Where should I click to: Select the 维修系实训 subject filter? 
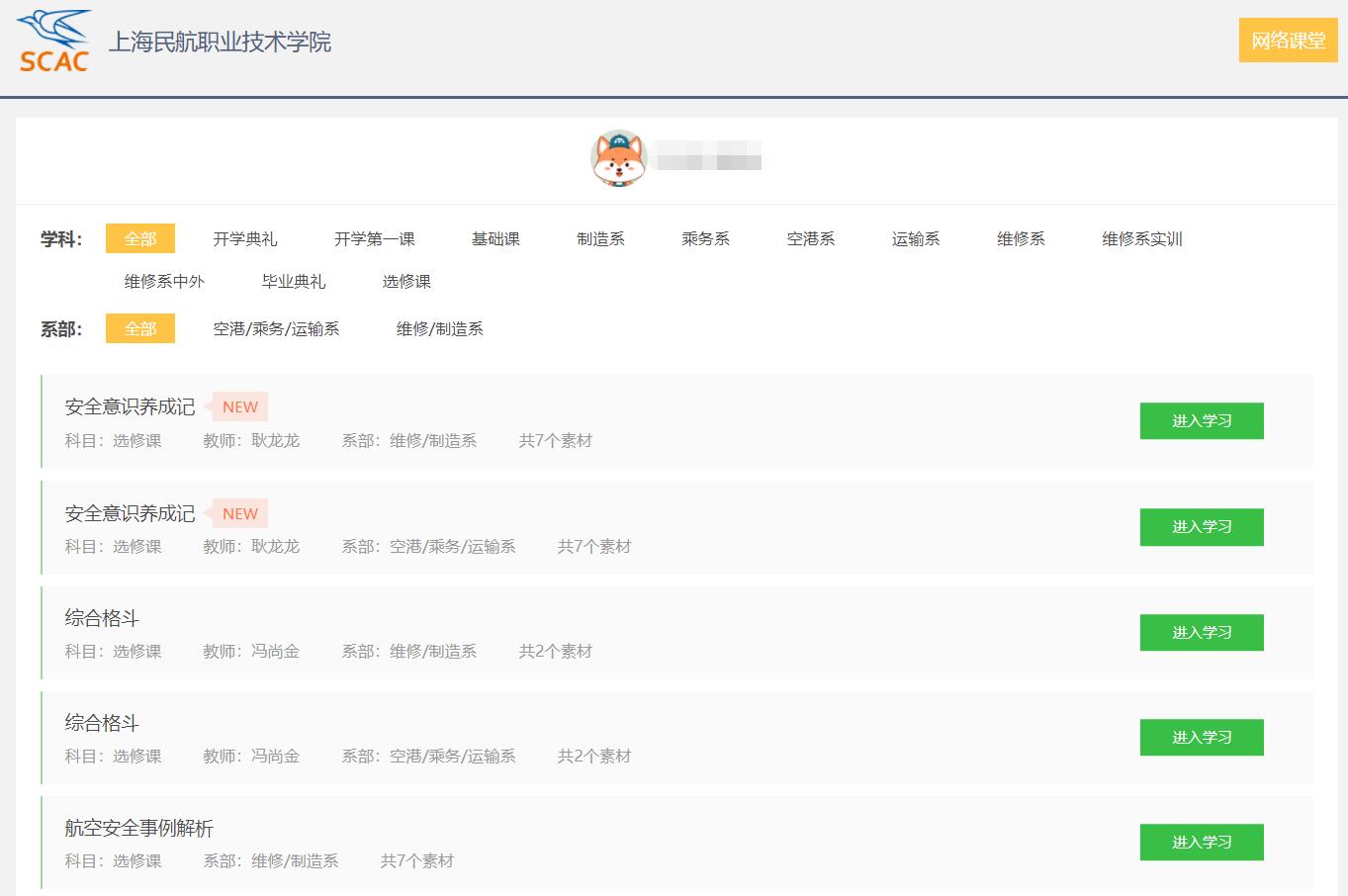tap(1141, 239)
